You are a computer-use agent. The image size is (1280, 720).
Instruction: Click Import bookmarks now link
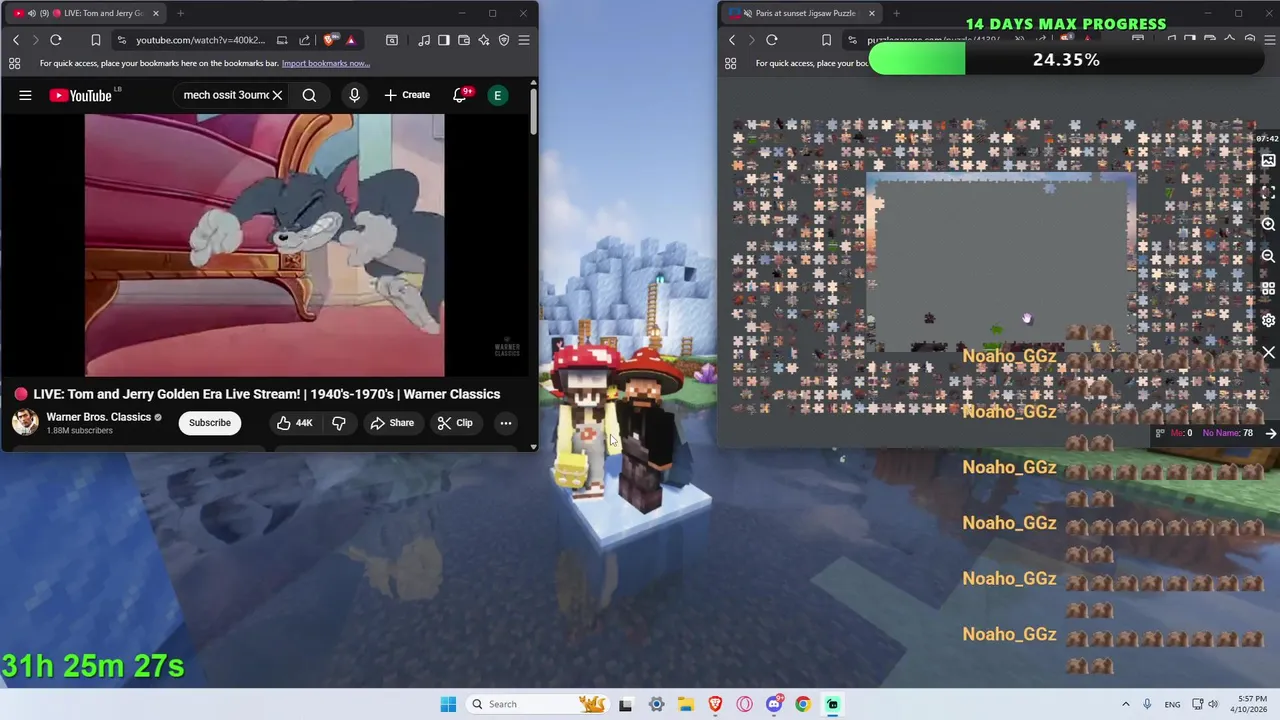click(325, 63)
